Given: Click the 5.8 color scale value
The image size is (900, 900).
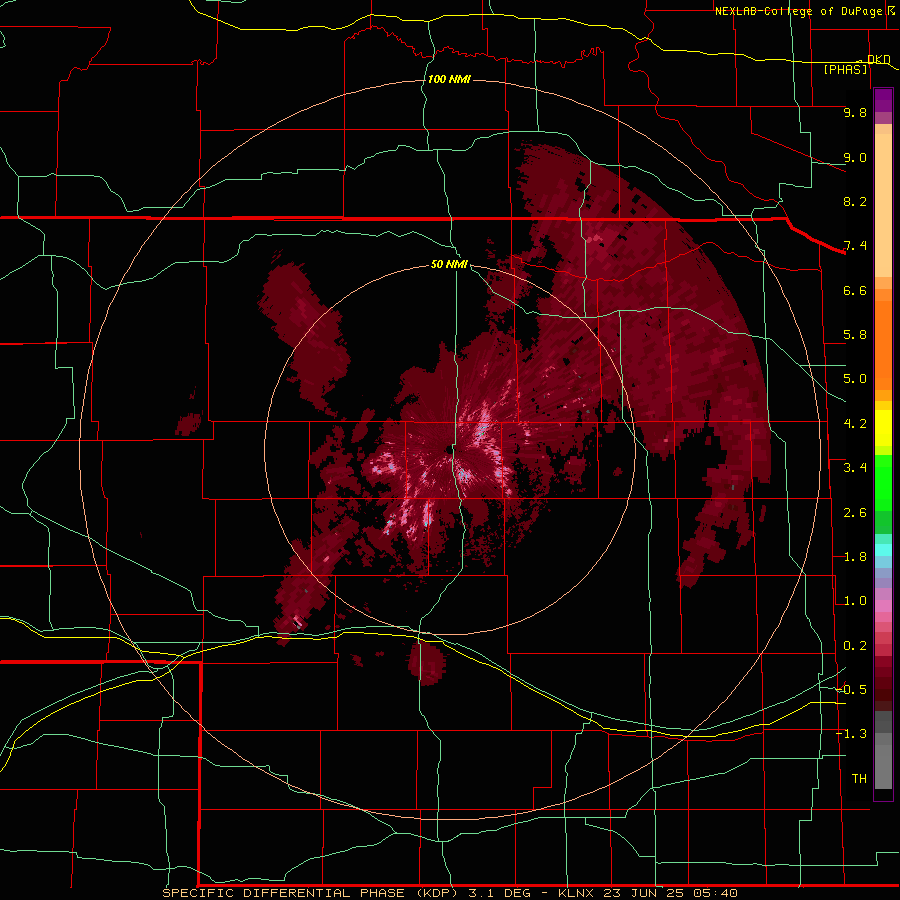Looking at the screenshot, I should pyautogui.click(x=855, y=335).
